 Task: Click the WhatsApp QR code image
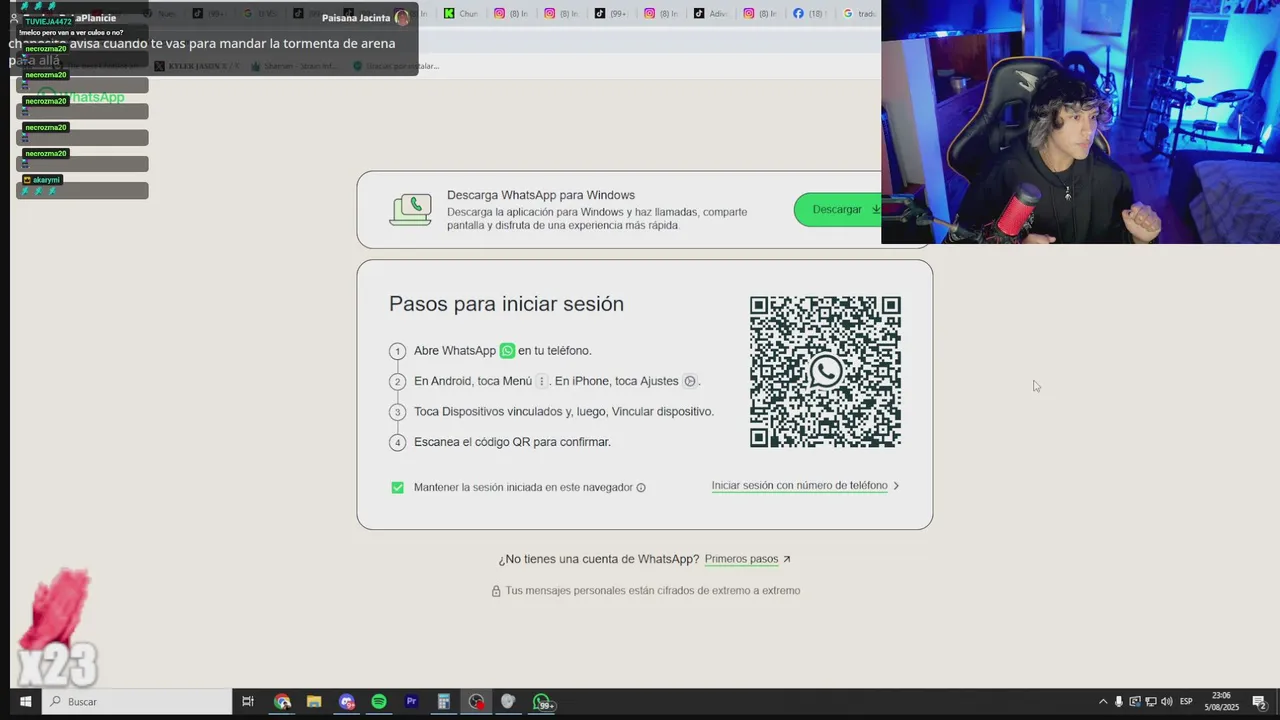[x=825, y=372]
